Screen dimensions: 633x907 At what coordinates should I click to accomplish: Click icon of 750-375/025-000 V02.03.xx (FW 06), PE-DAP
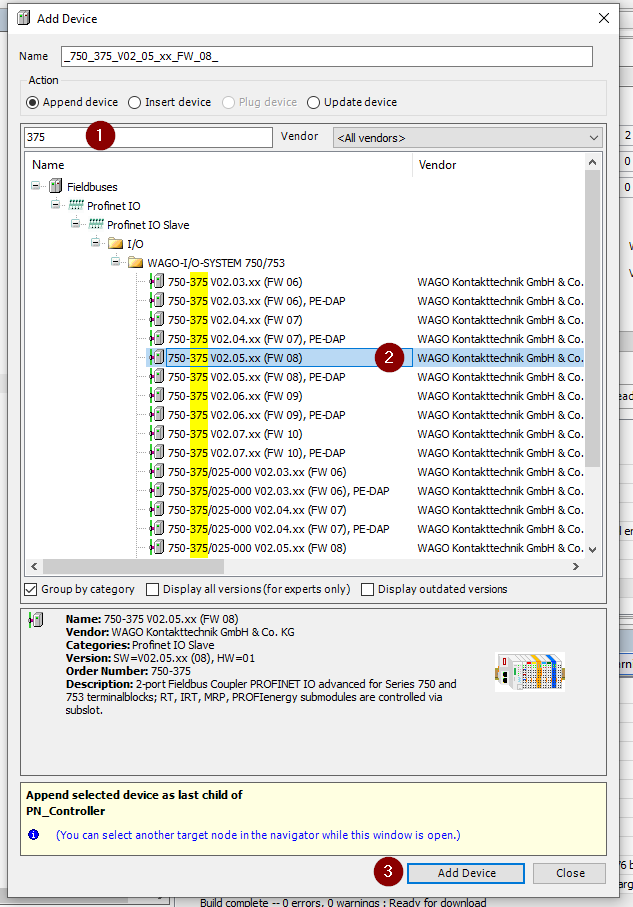pos(157,491)
